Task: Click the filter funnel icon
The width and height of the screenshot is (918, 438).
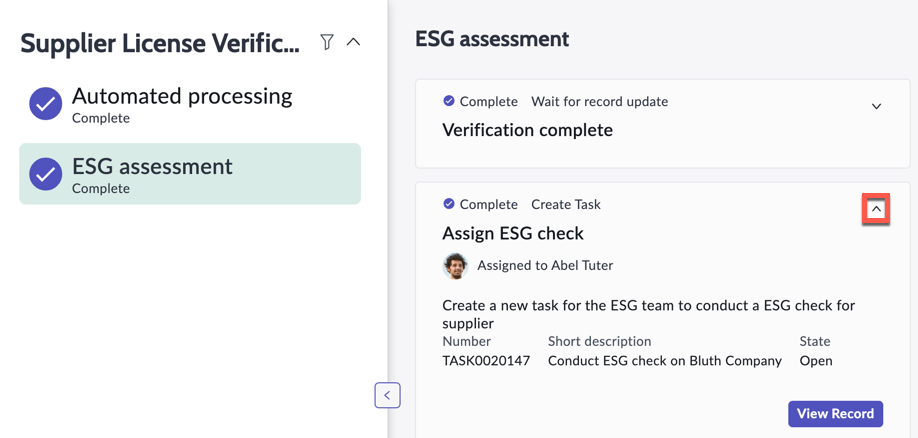Action: (x=327, y=42)
